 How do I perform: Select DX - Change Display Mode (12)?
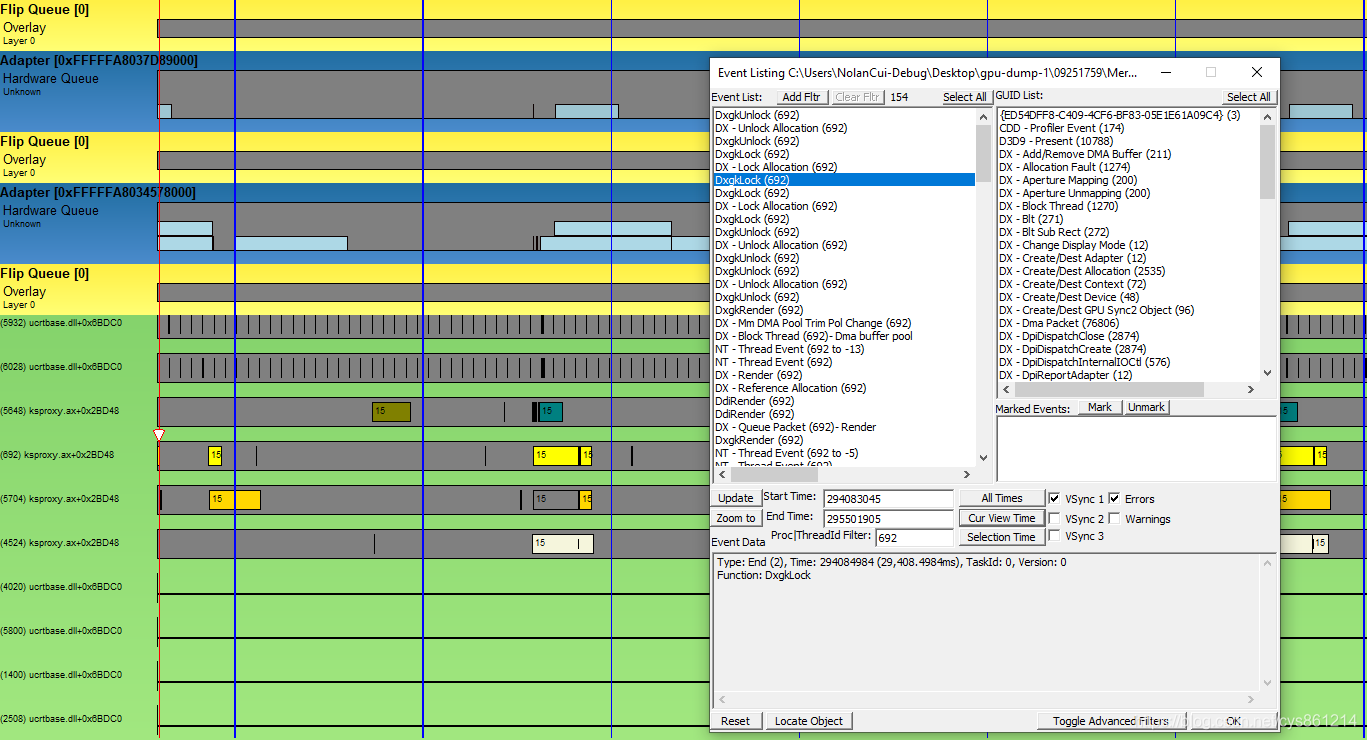[1074, 245]
